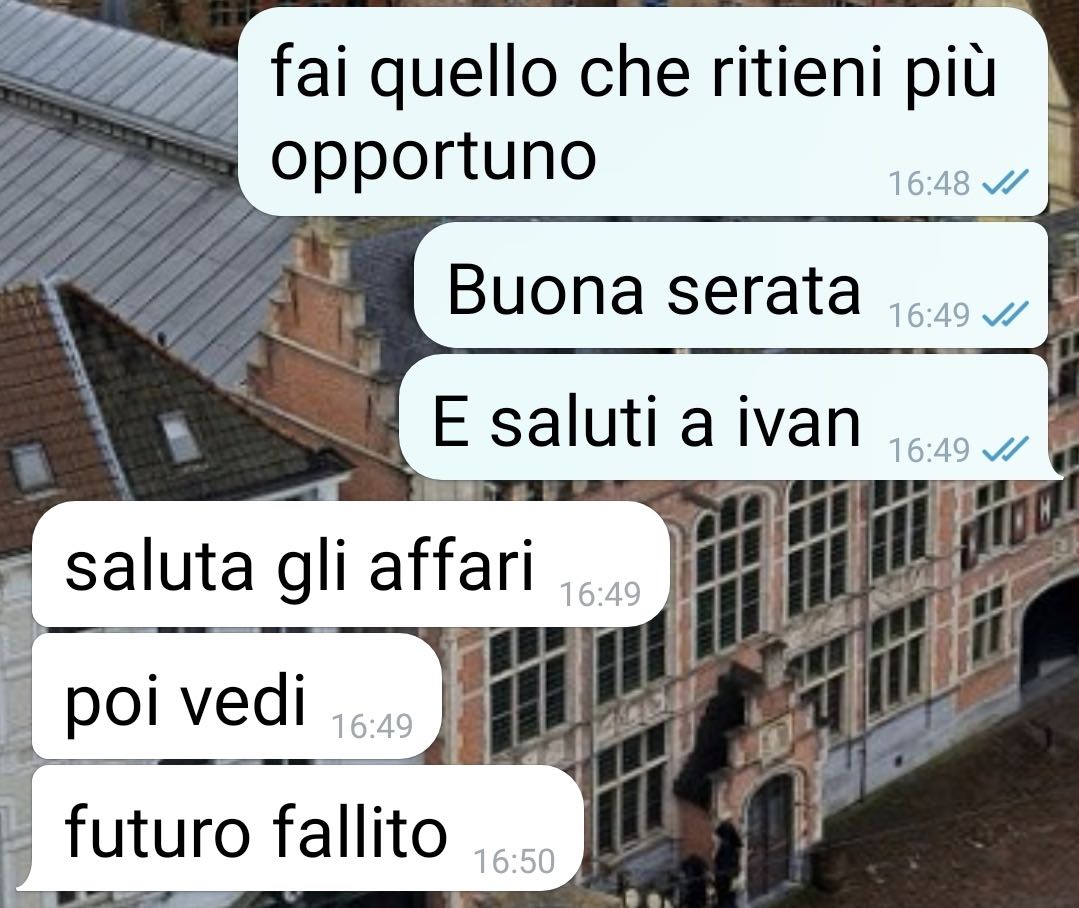Click the 16:49 timestamp of E saluti a ivan
1079x908 pixels.
click(928, 451)
